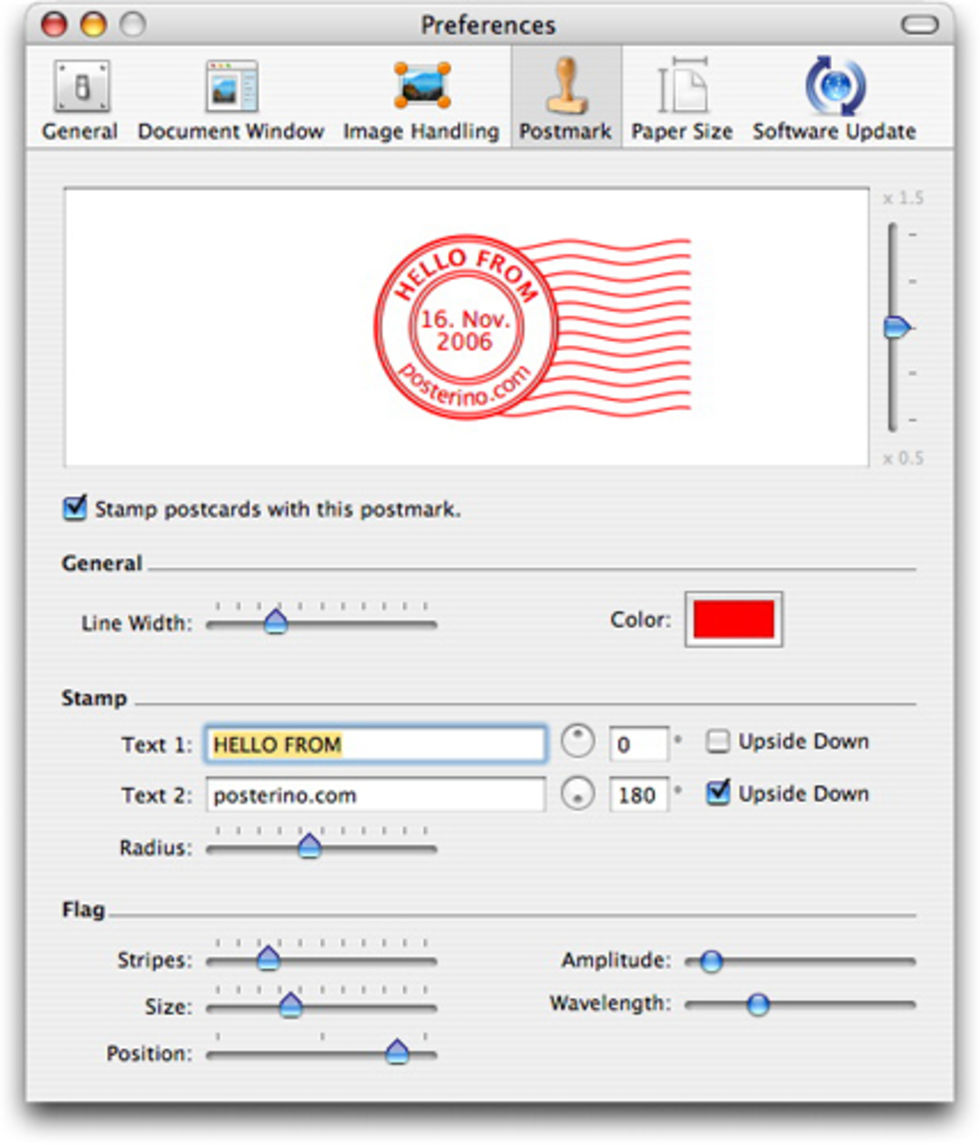Open the Software Update globe icon
Image resolution: width=980 pixels, height=1145 pixels.
(x=834, y=88)
